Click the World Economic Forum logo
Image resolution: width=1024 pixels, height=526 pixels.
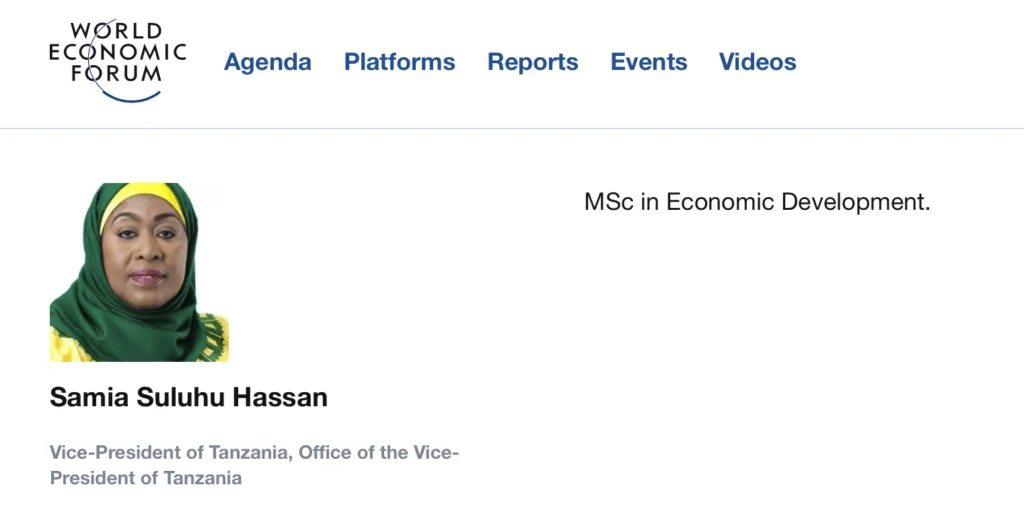[117, 60]
